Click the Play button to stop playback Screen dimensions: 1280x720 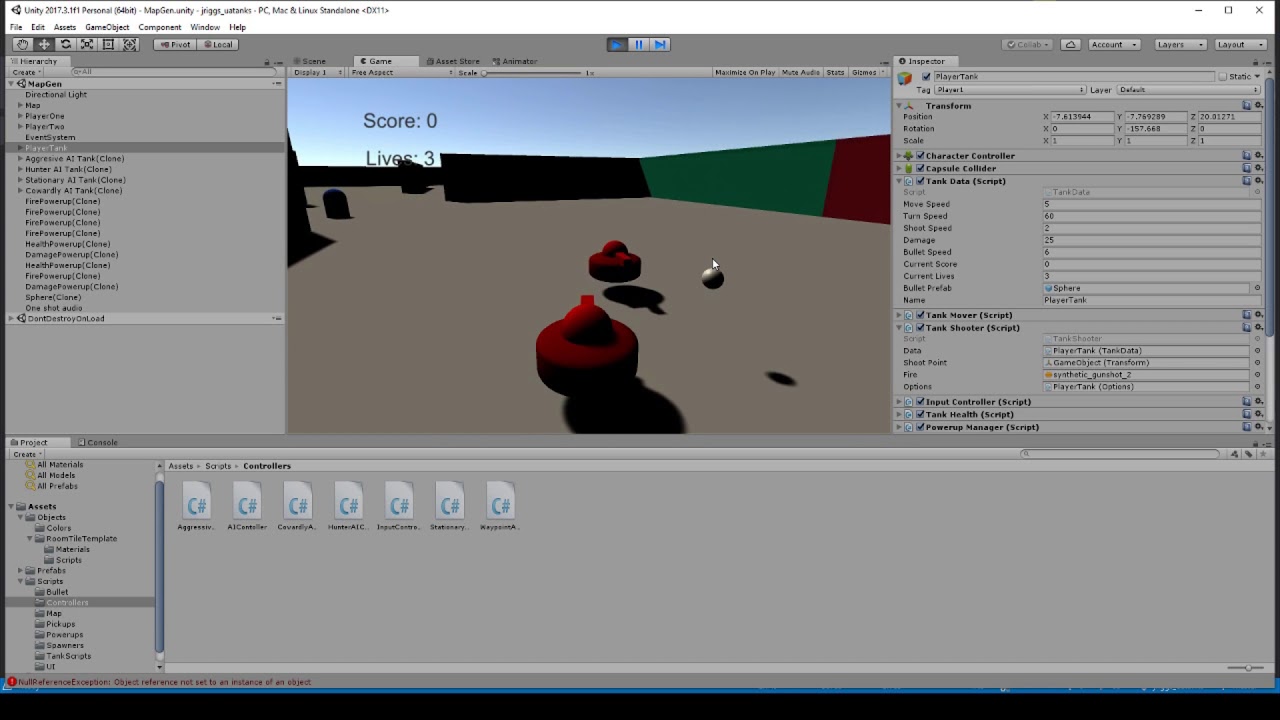click(x=616, y=44)
